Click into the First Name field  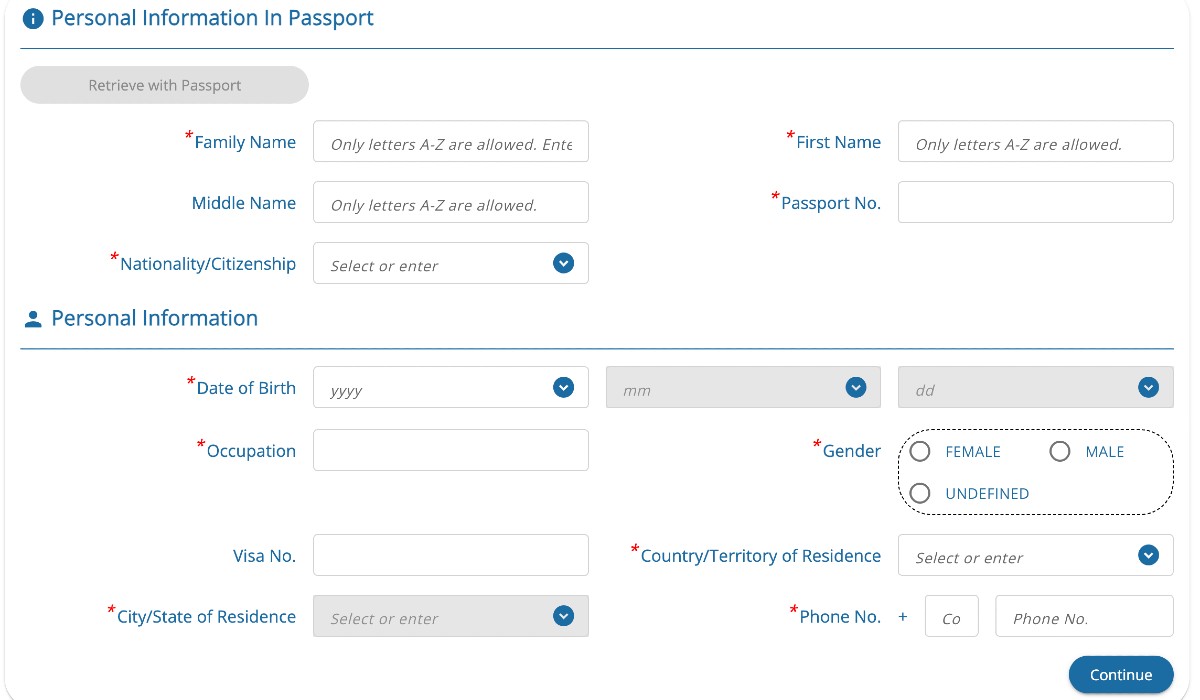coord(1036,142)
